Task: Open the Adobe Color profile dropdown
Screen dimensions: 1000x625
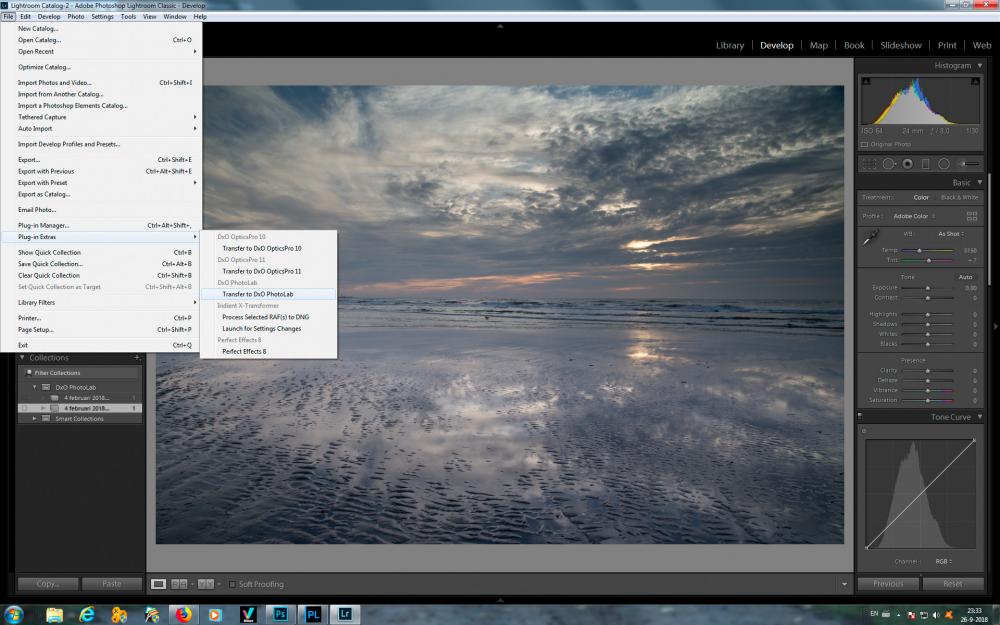Action: coord(914,216)
